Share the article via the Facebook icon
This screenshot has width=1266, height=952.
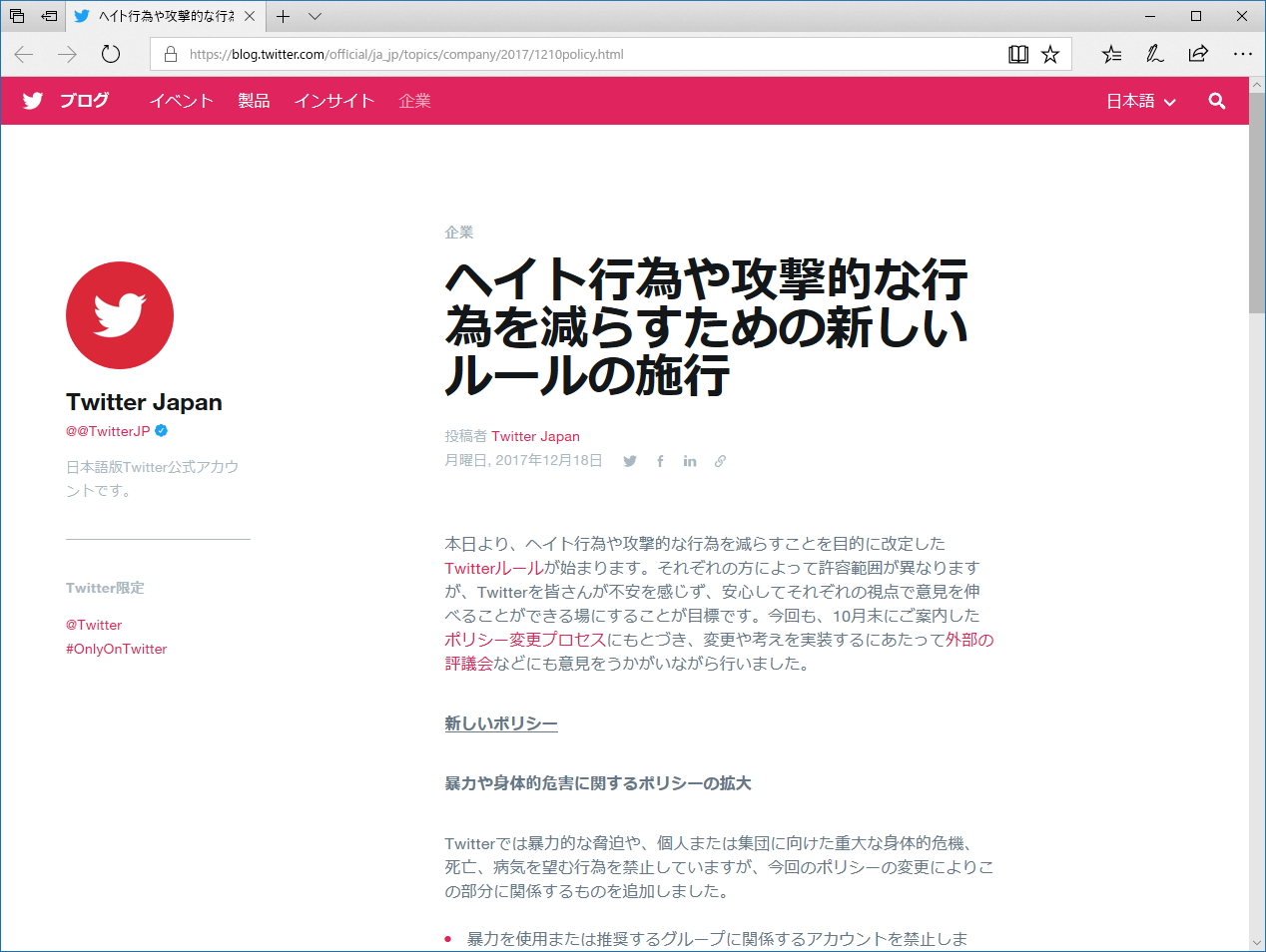(x=660, y=460)
